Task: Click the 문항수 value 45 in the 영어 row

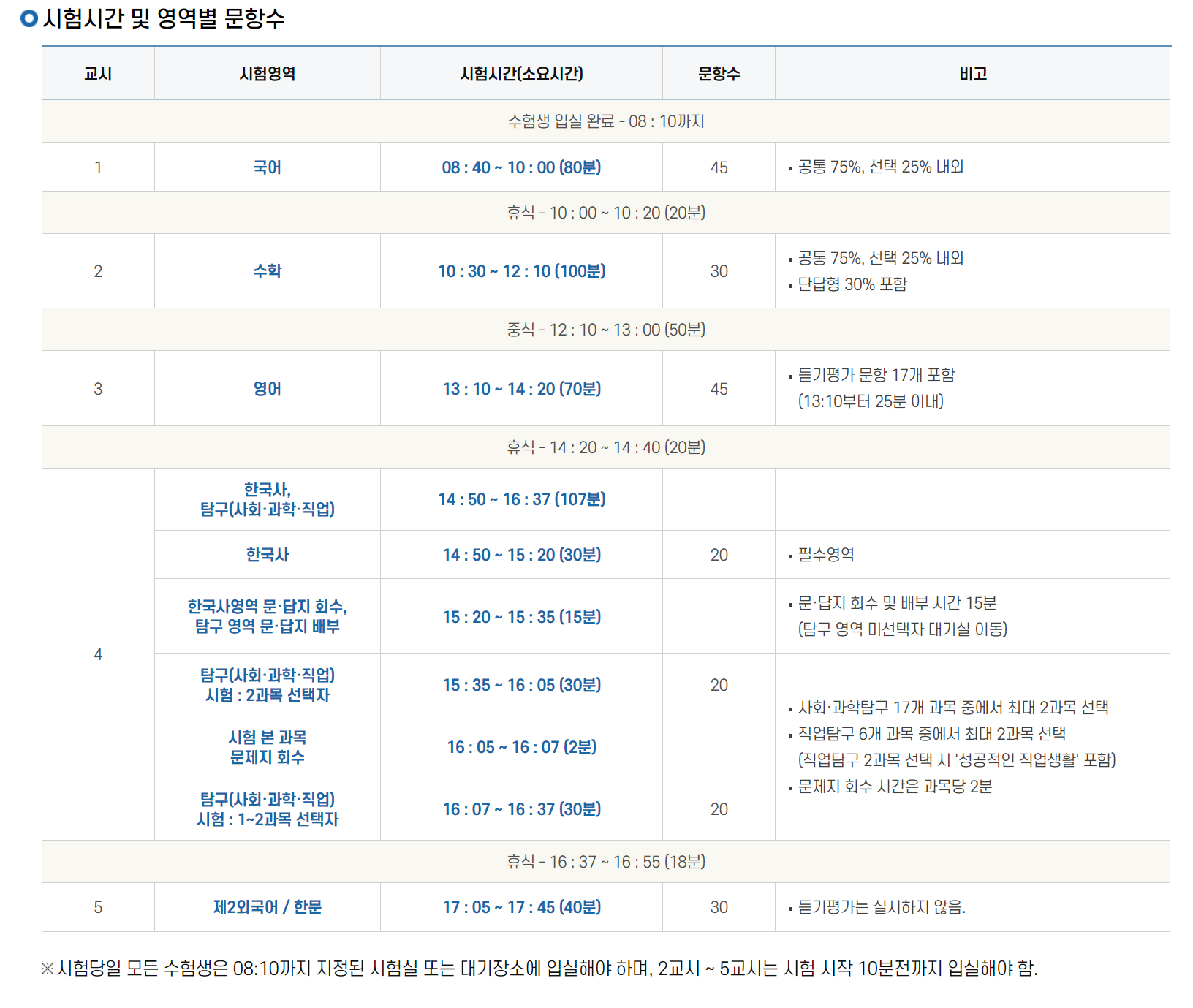Action: [x=719, y=389]
